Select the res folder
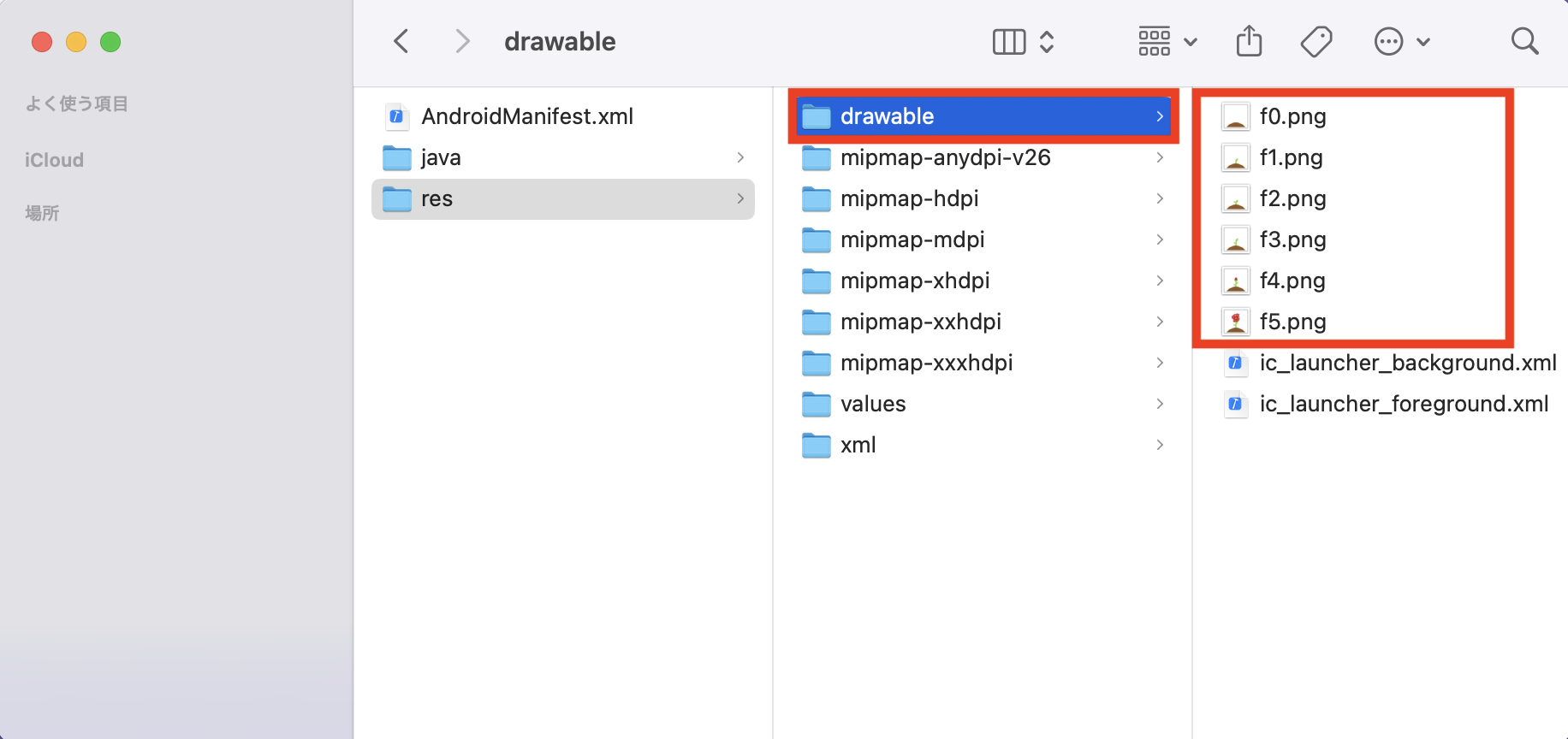Viewport: 1568px width, 739px height. pos(563,198)
